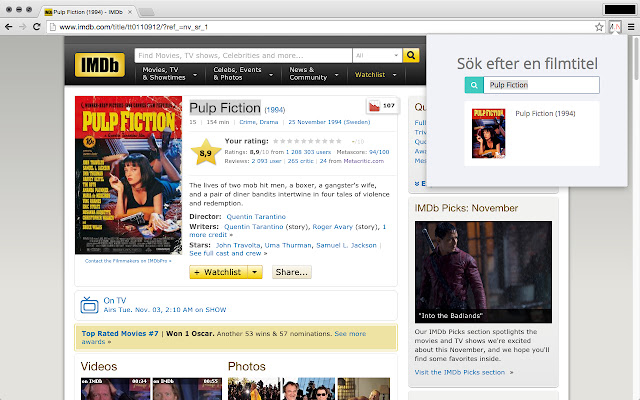This screenshot has width=640, height=400.
Task: Click the browser forward arrow
Action: 22,27
